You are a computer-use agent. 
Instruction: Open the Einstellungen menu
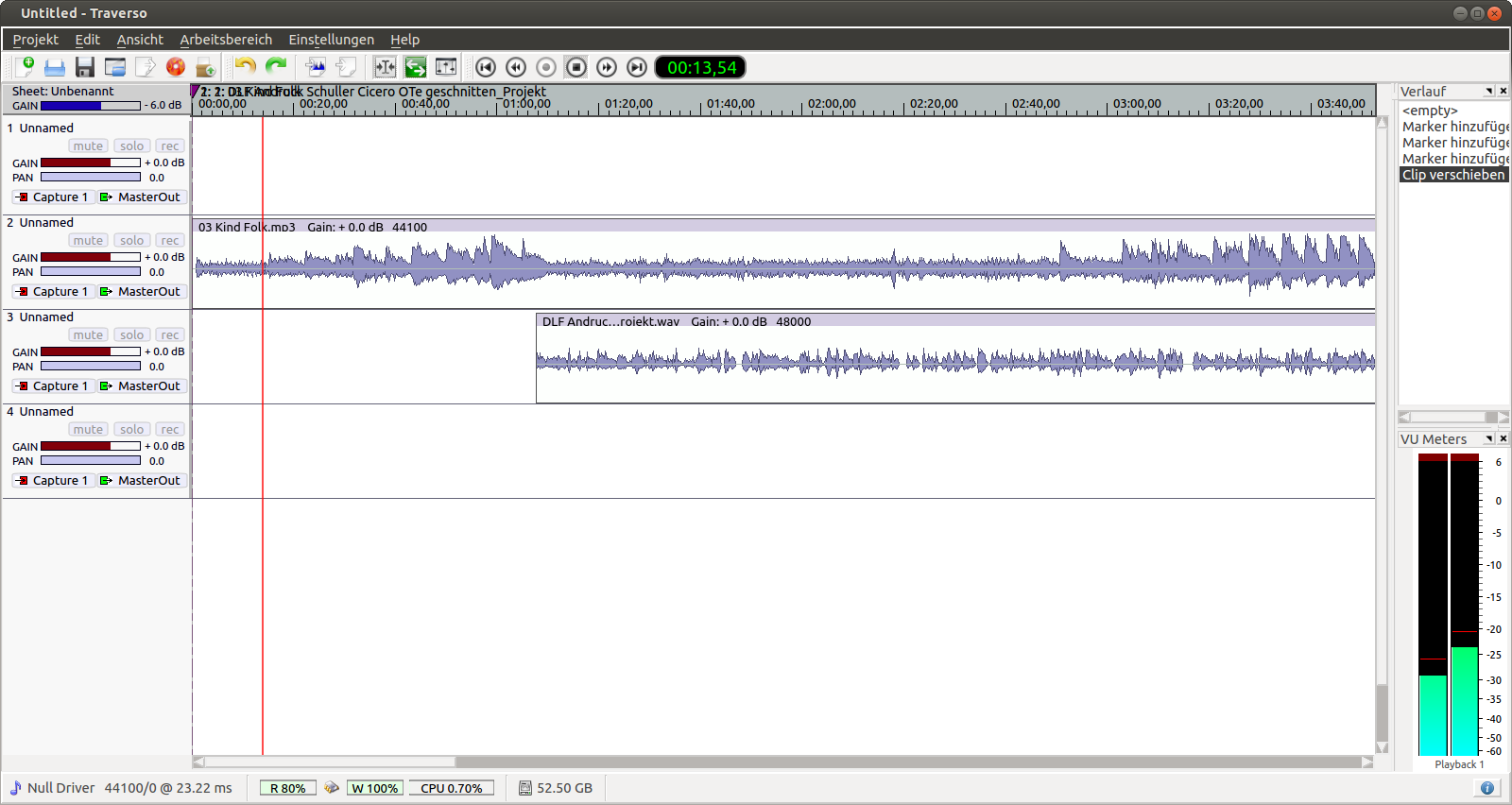click(x=331, y=40)
